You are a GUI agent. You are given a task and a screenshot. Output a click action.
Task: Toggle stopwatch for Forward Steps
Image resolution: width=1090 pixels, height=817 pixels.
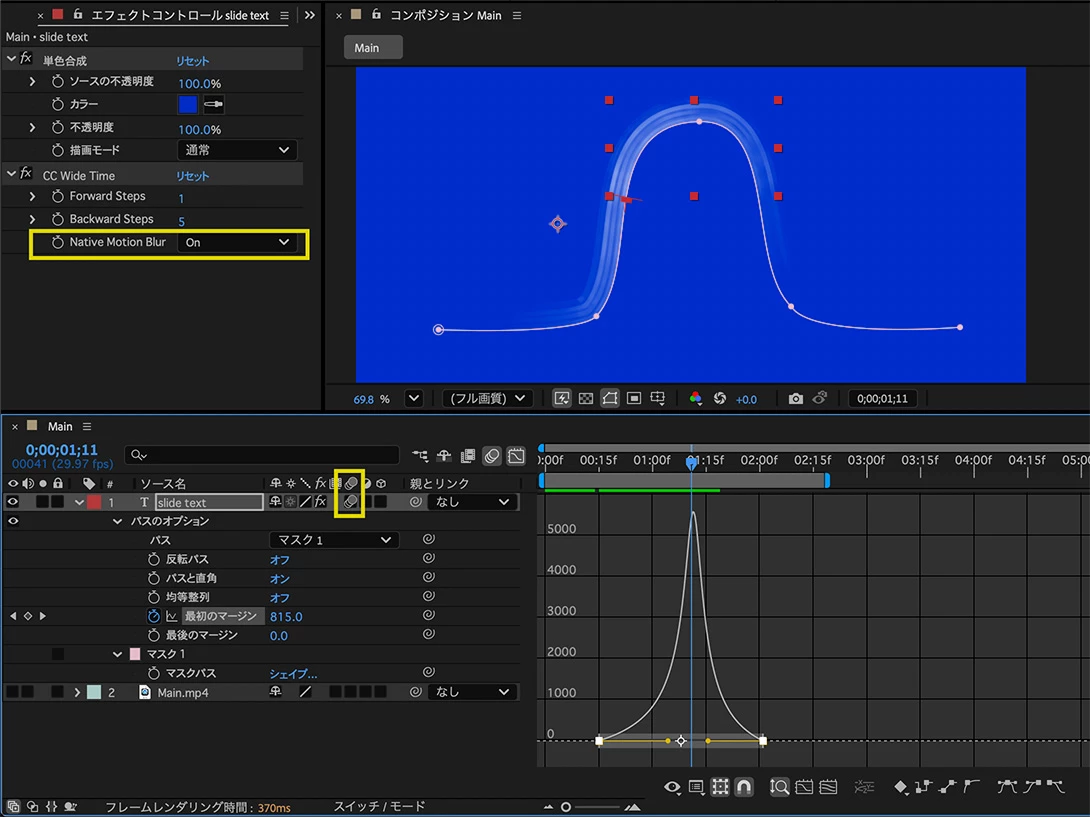[58, 196]
